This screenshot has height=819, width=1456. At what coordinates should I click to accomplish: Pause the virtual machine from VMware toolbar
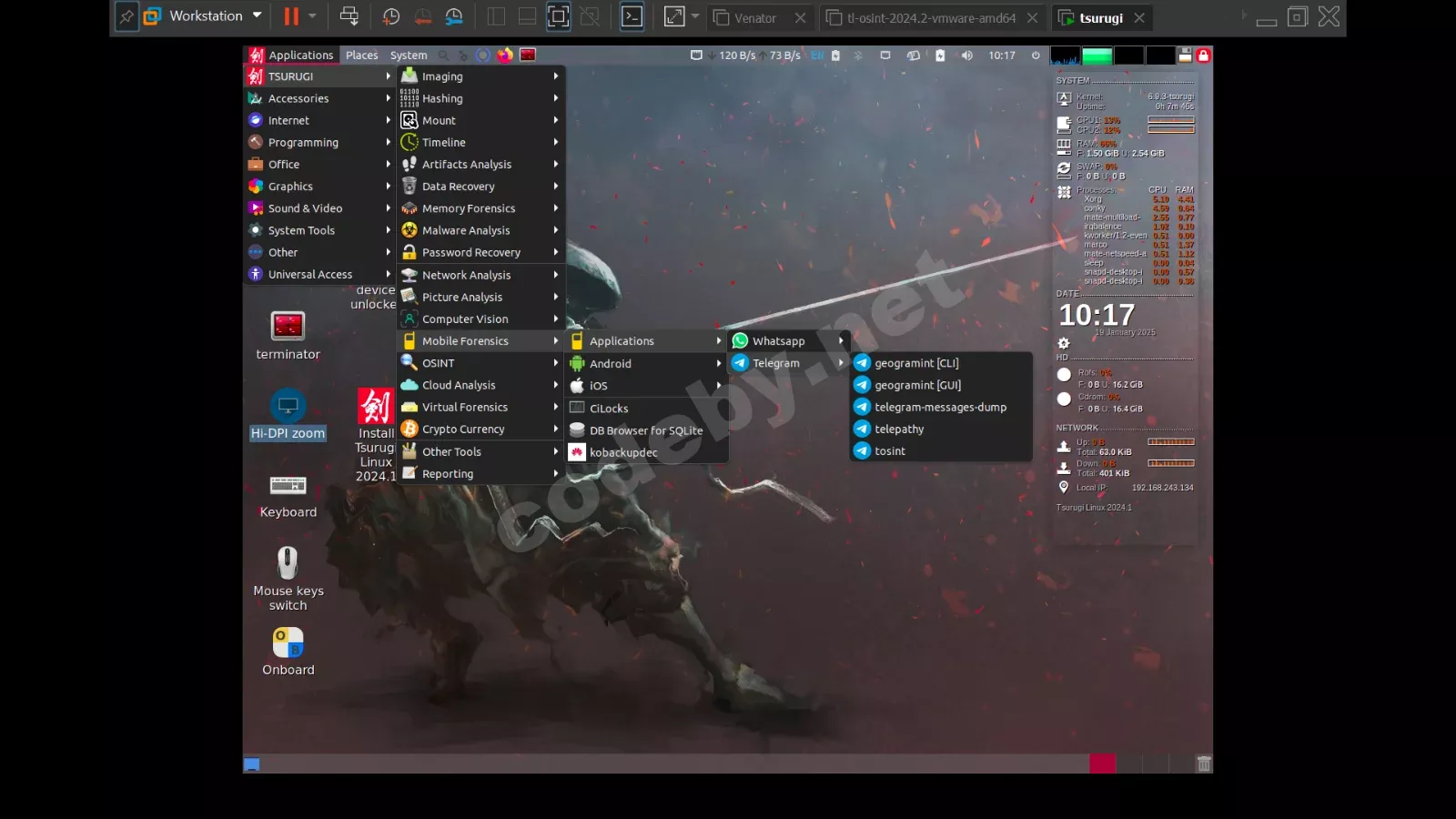tap(291, 16)
